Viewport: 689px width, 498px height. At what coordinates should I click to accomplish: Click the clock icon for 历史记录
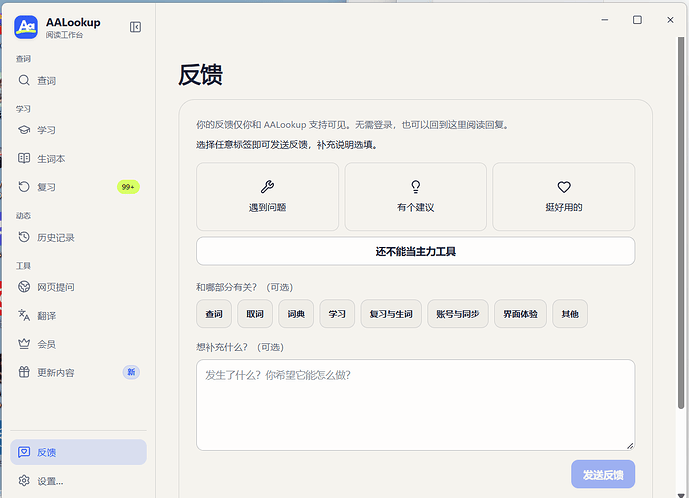pos(24,237)
